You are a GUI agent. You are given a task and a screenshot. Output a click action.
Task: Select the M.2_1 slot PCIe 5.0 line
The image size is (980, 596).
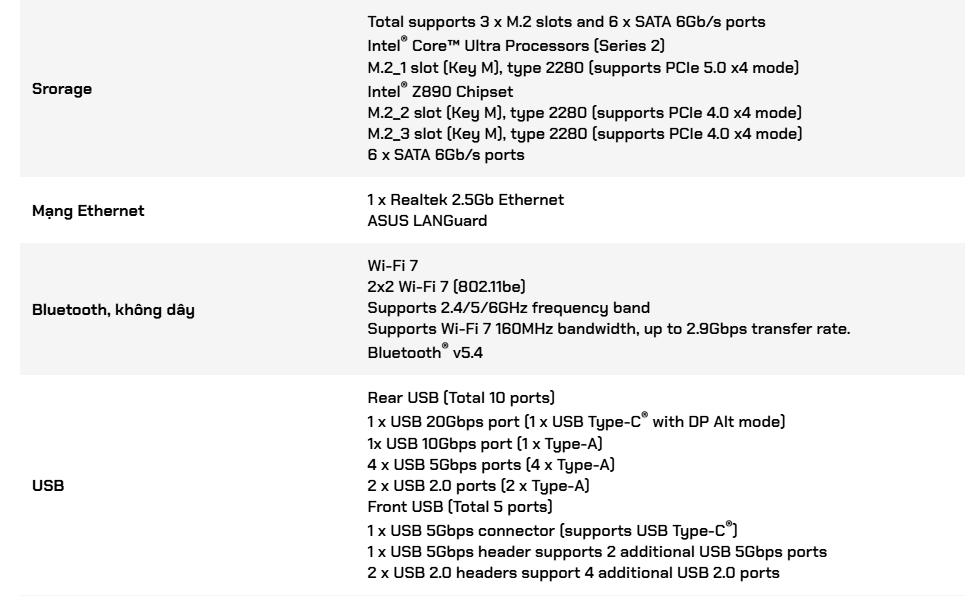[583, 67]
